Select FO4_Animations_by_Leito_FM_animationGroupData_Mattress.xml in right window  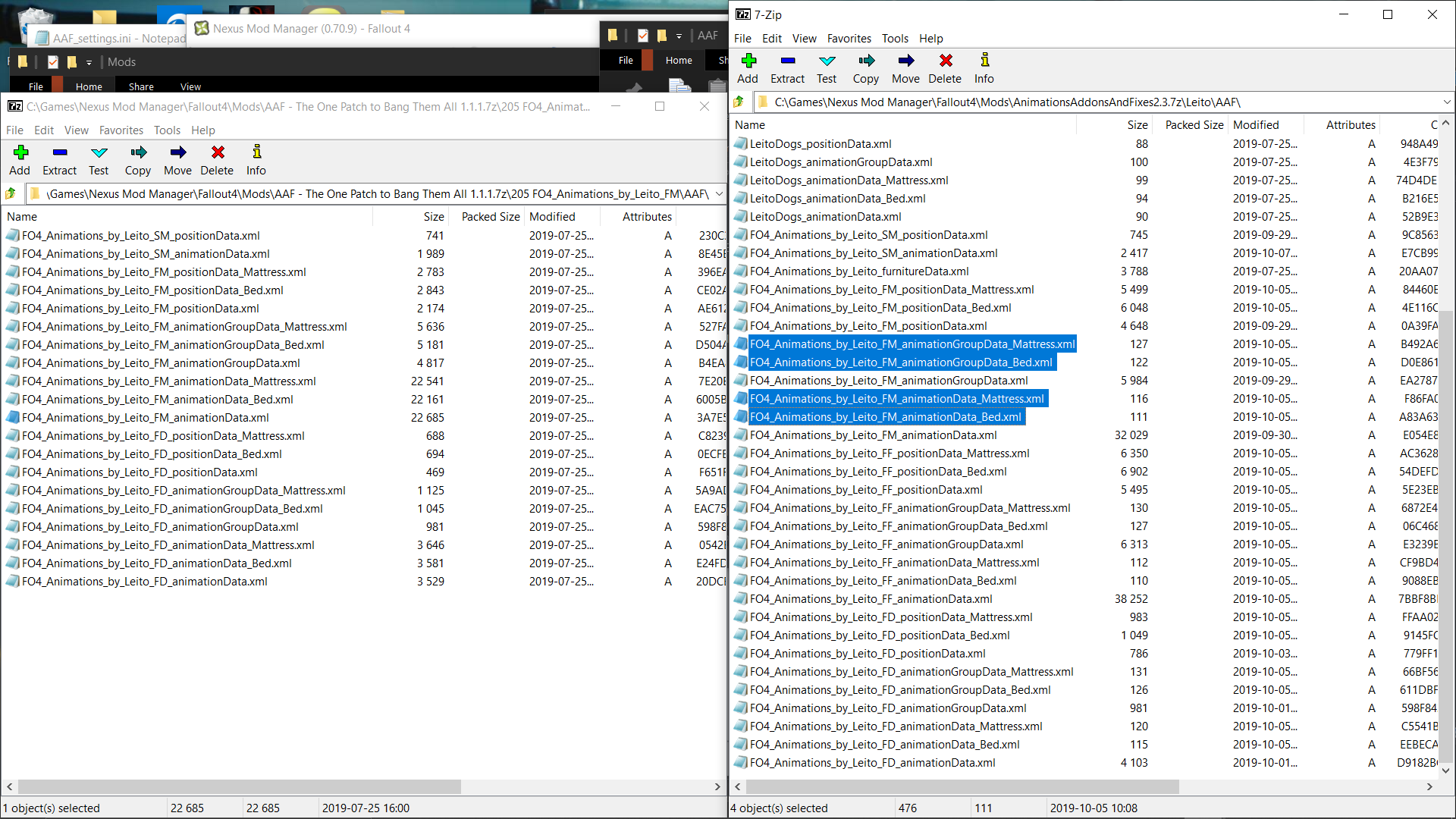(x=912, y=344)
